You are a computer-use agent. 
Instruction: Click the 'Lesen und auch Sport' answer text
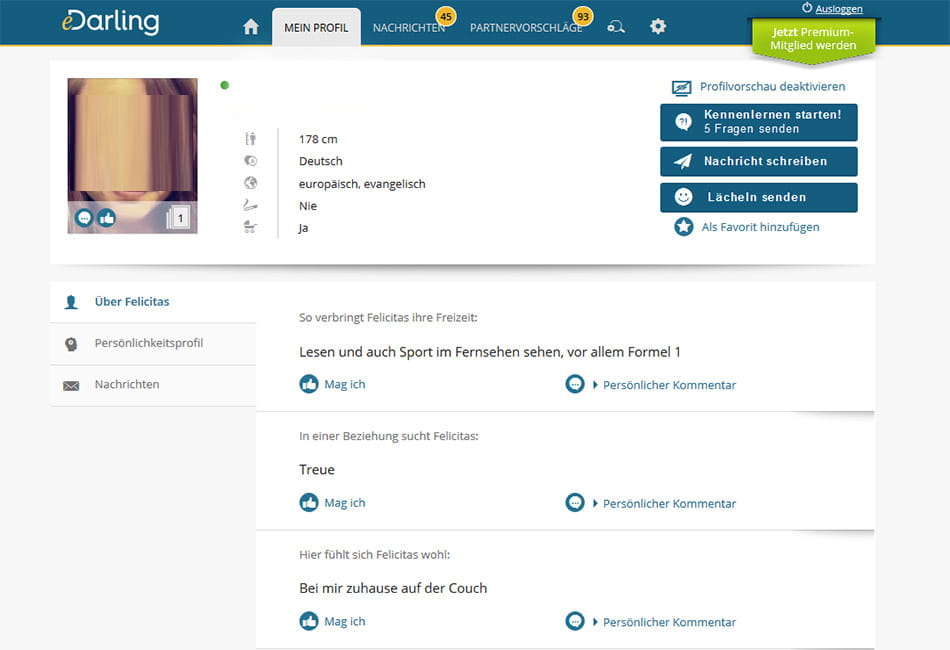pyautogui.click(x=490, y=352)
